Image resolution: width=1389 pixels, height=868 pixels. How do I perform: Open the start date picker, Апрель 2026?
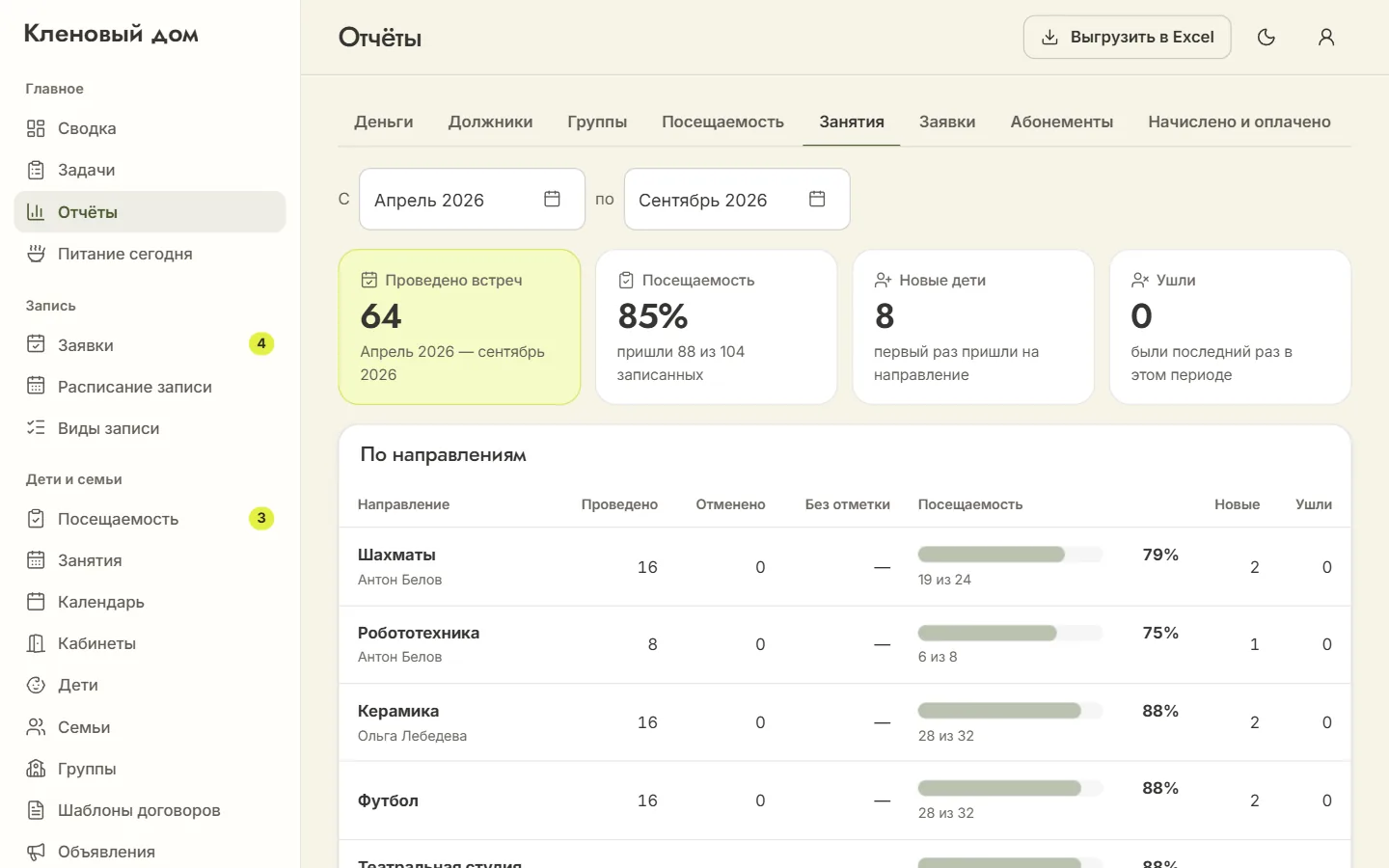point(472,200)
